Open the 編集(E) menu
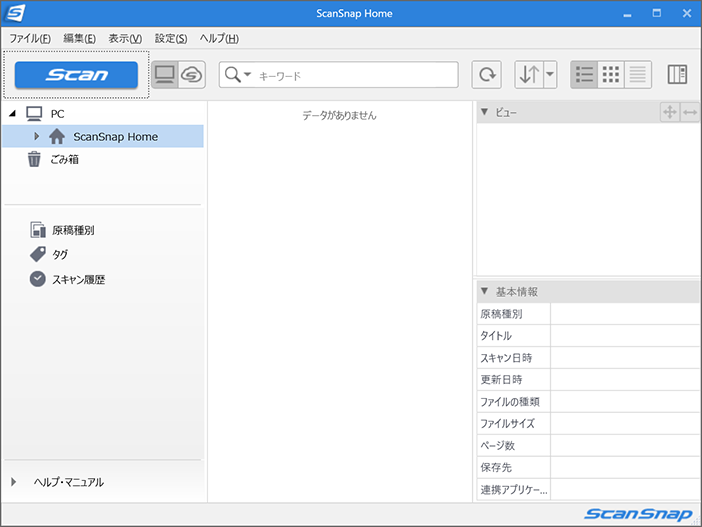This screenshot has width=702, height=527. (x=80, y=39)
